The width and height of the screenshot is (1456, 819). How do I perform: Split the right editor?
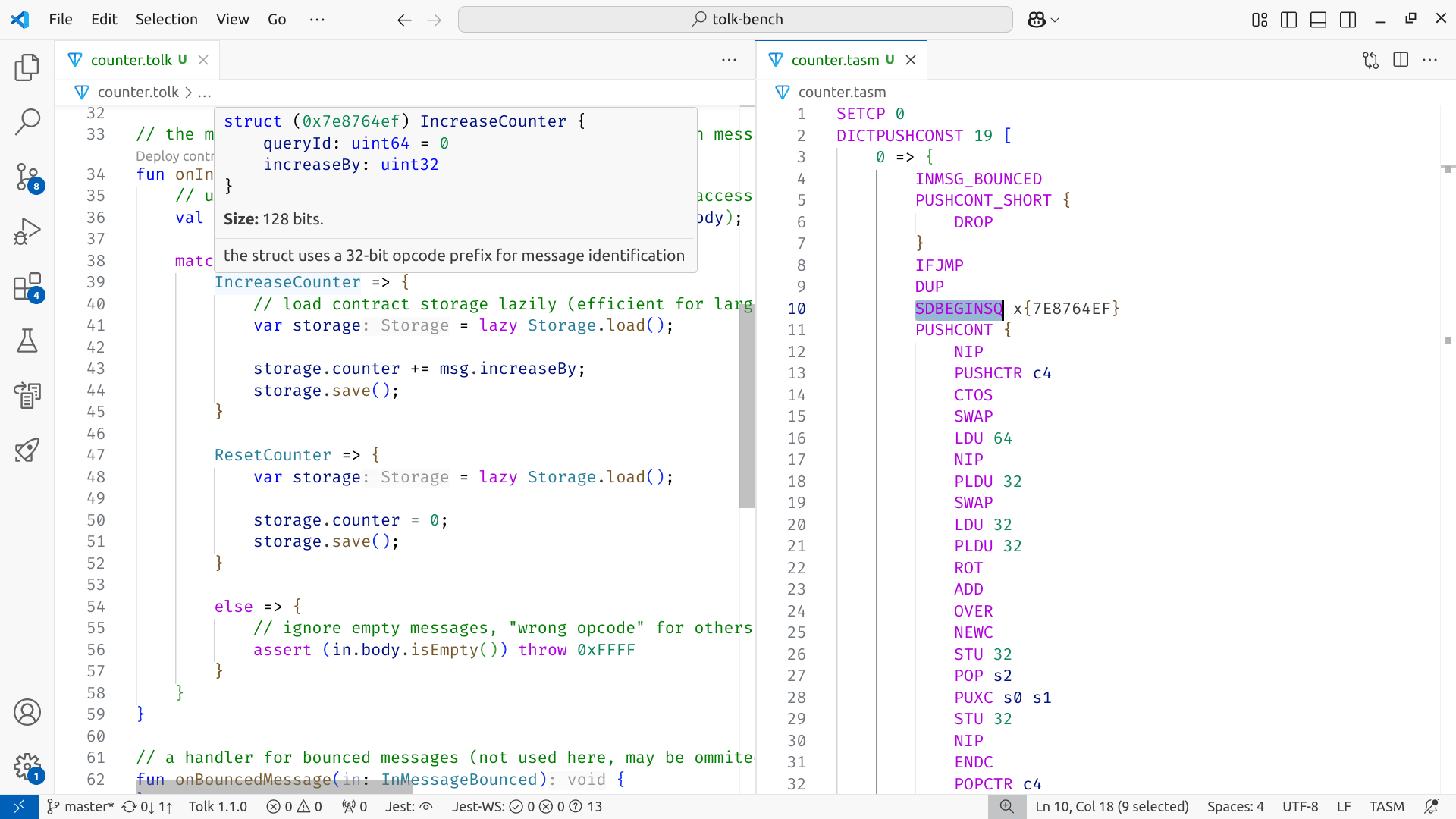(x=1401, y=60)
